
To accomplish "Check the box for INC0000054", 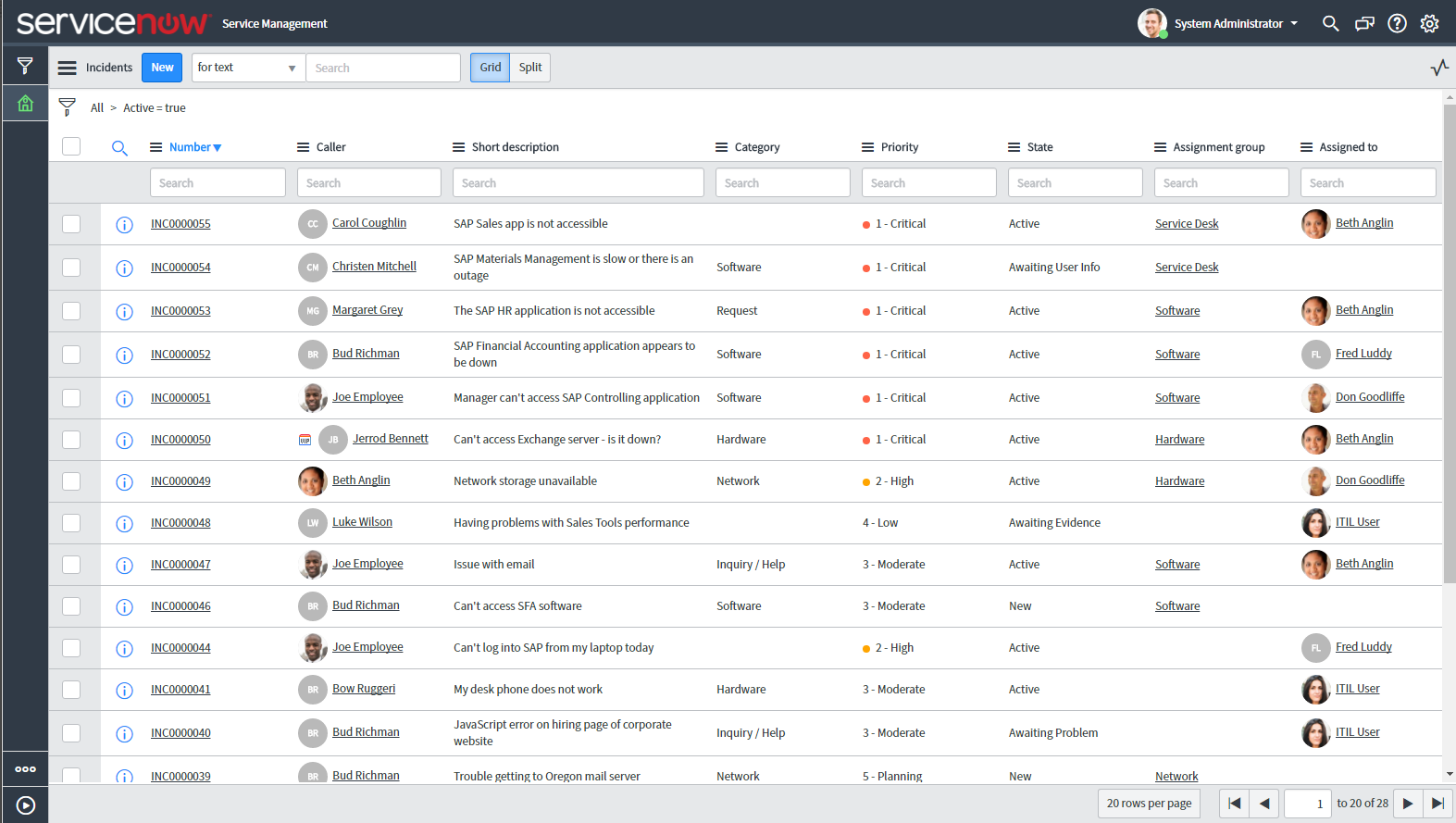I will (71, 268).
